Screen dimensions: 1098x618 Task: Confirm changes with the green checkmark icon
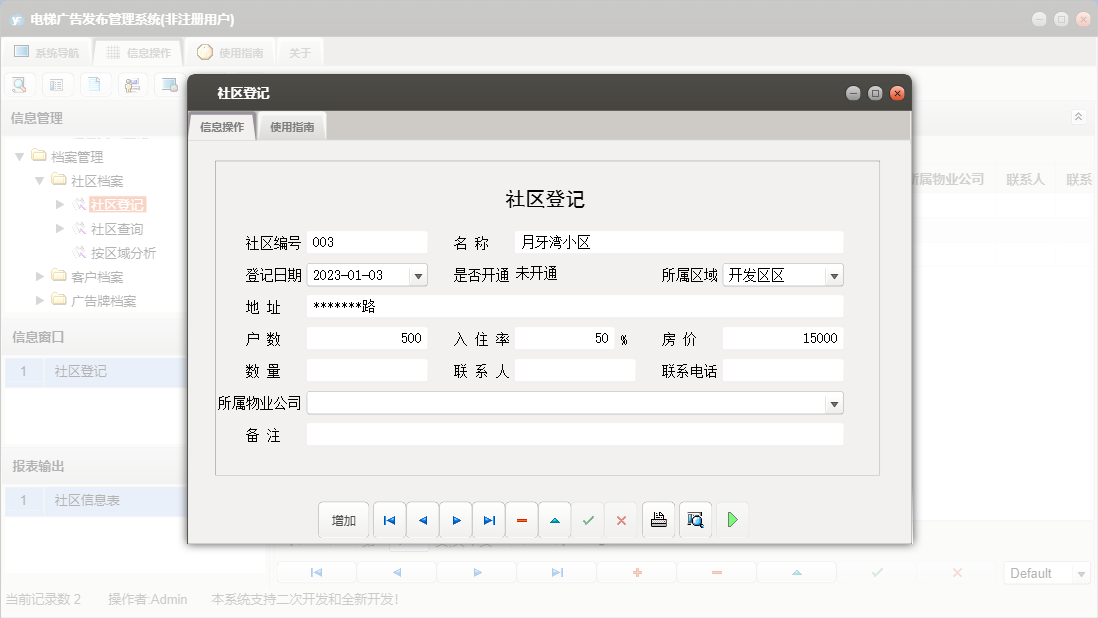coord(587,519)
